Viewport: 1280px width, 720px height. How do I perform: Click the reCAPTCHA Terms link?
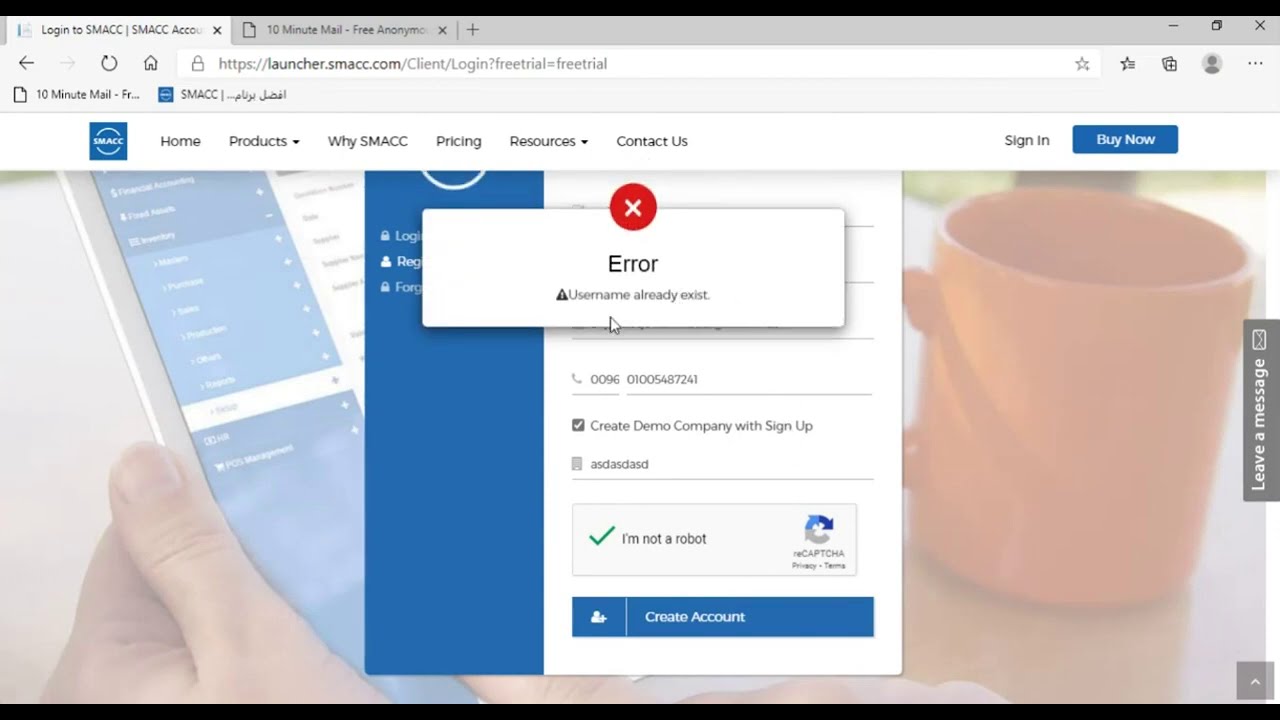(835, 566)
